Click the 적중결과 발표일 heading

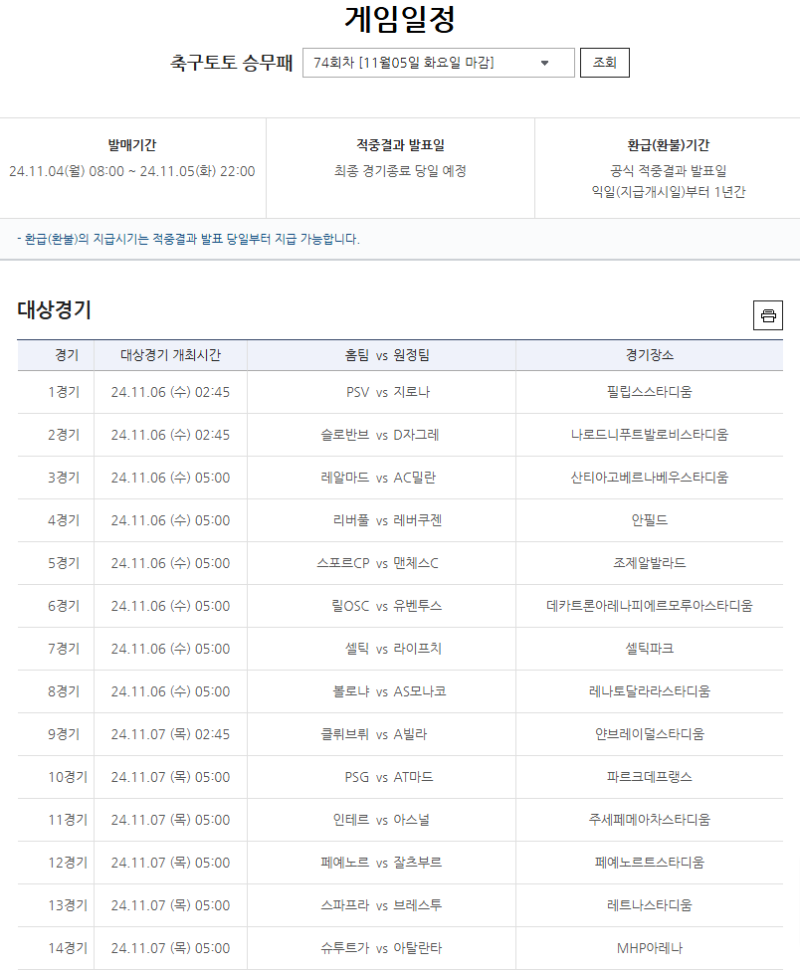click(x=400, y=145)
